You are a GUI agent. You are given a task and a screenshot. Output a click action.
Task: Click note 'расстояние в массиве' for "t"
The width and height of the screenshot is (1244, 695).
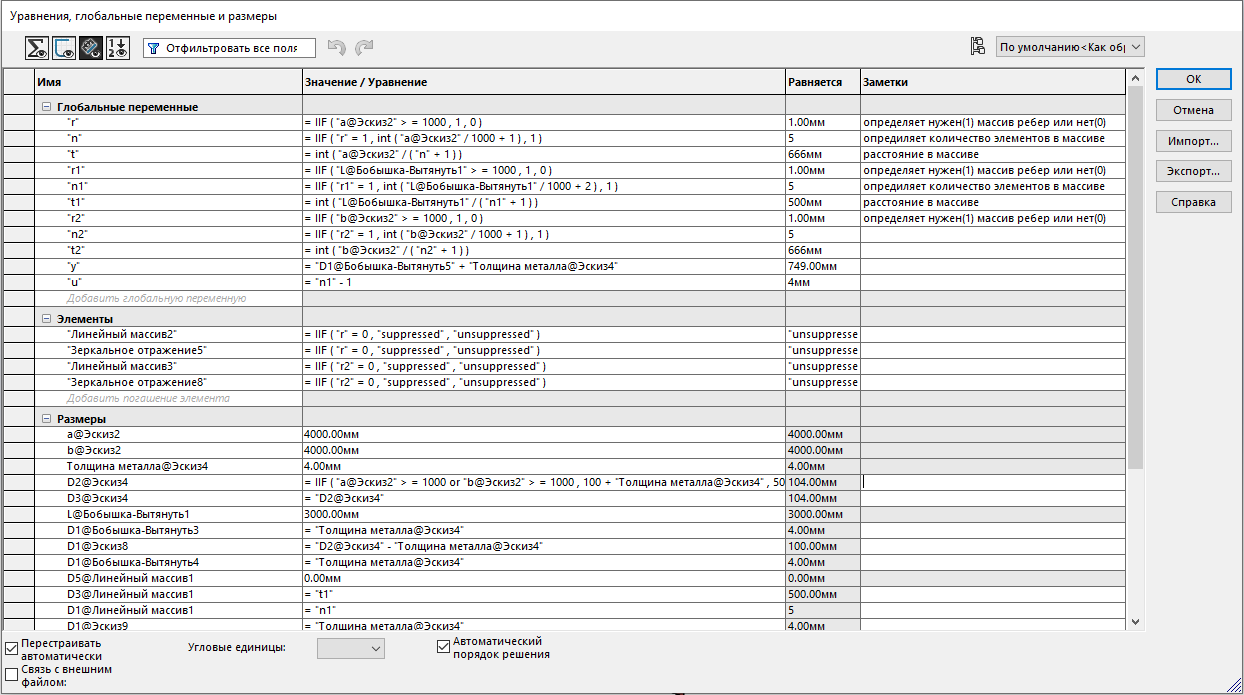[920, 154]
